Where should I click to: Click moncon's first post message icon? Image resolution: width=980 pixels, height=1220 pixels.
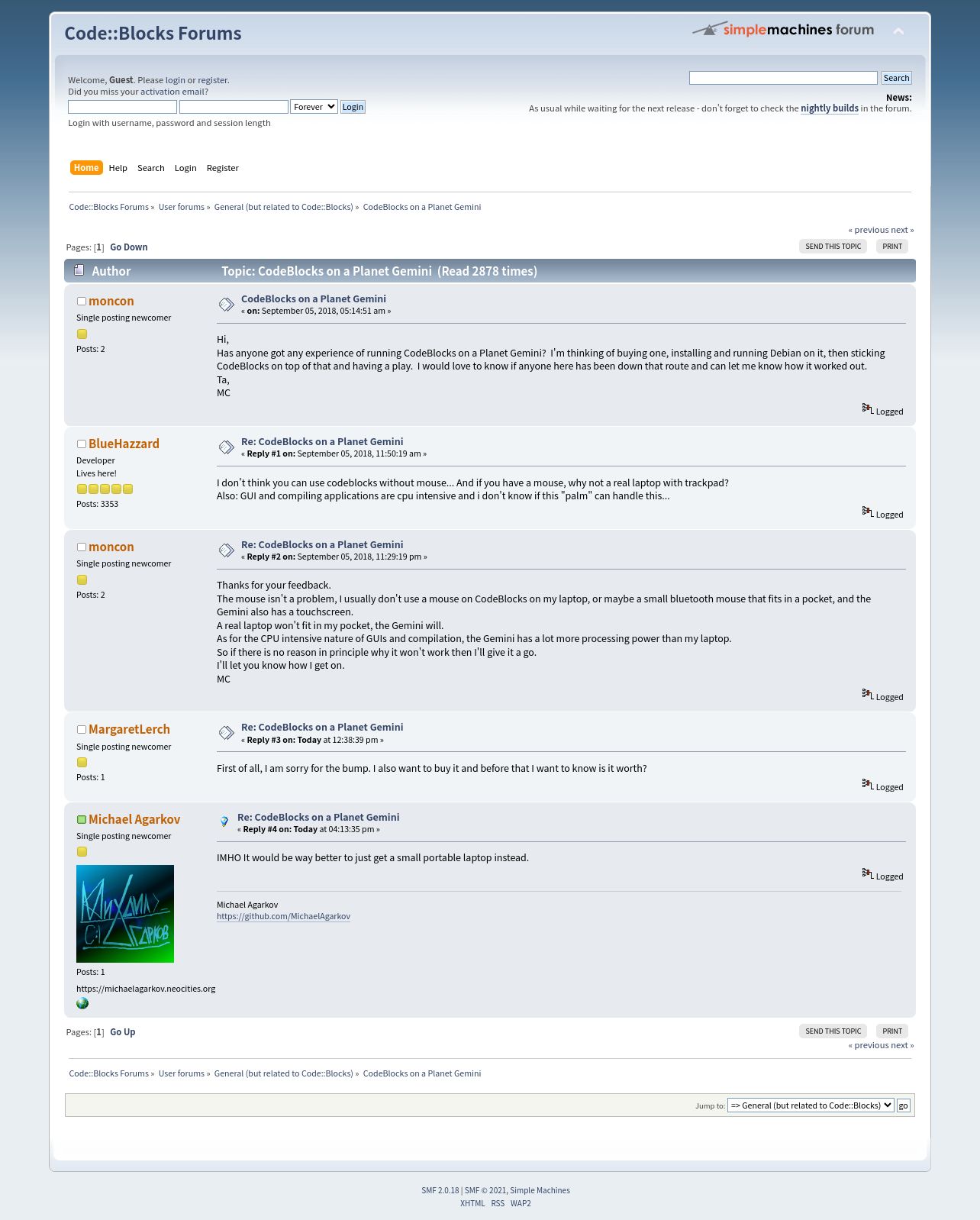[x=227, y=305]
